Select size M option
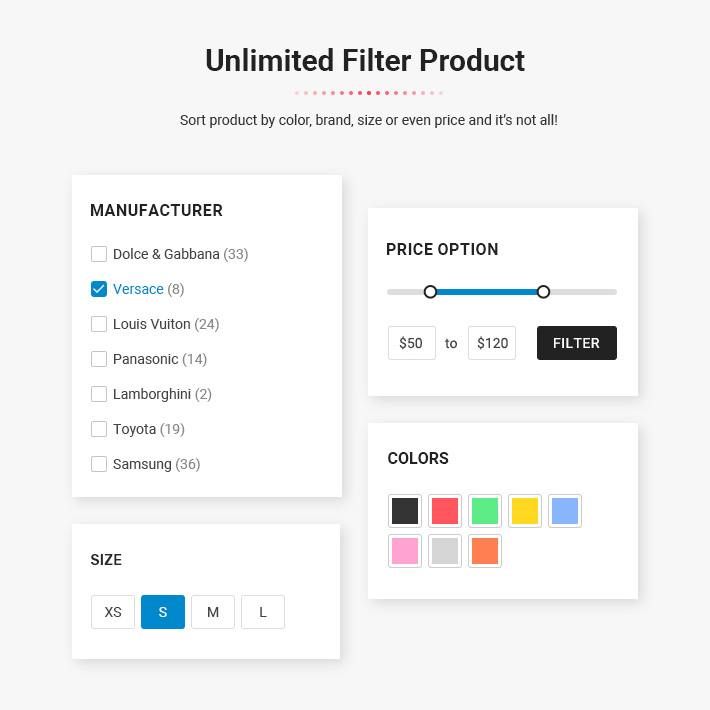The height and width of the screenshot is (710, 710). coord(213,612)
